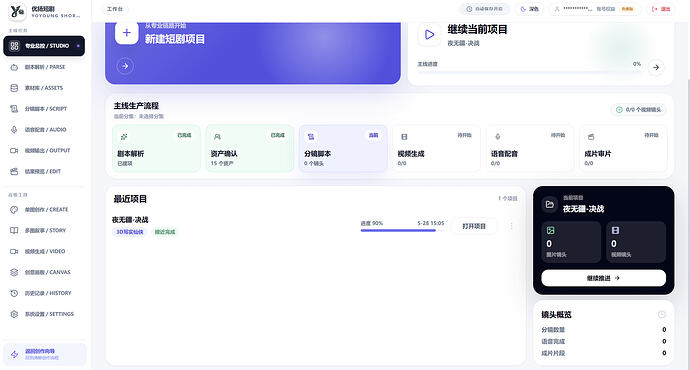Screen dimensions: 690x370
Task: Open ASSETS via its database icon
Action: click(x=14, y=88)
